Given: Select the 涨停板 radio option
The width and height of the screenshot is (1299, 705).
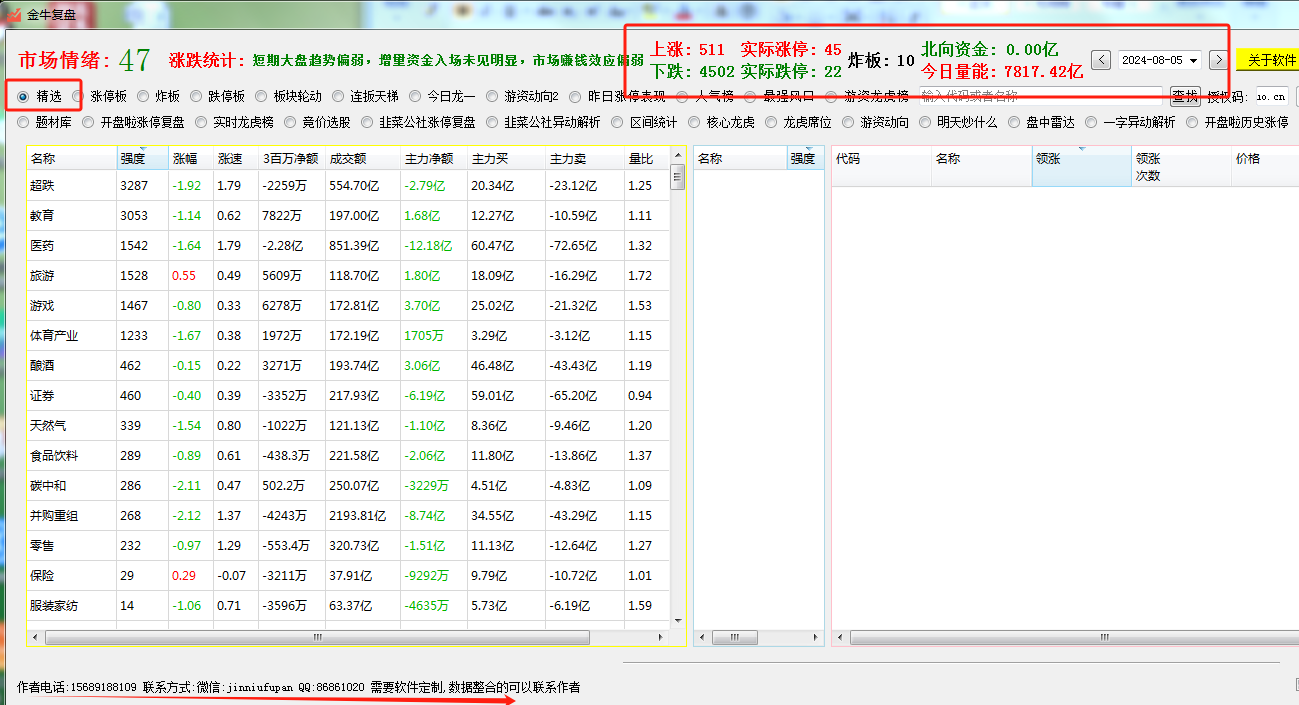Looking at the screenshot, I should (x=79, y=97).
